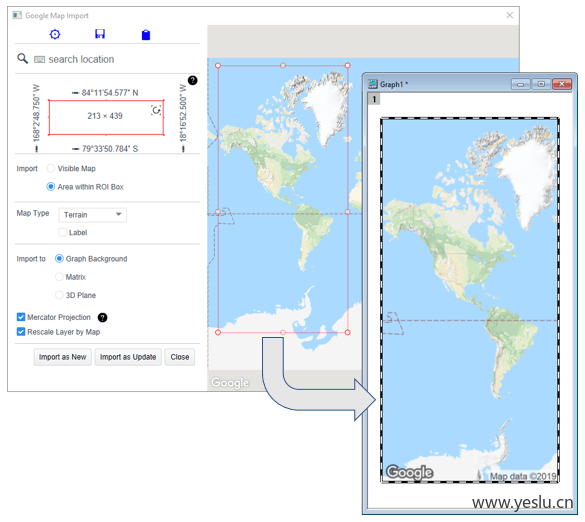
Task: Click bottom-right handle of map ROI box
Action: tap(347, 332)
